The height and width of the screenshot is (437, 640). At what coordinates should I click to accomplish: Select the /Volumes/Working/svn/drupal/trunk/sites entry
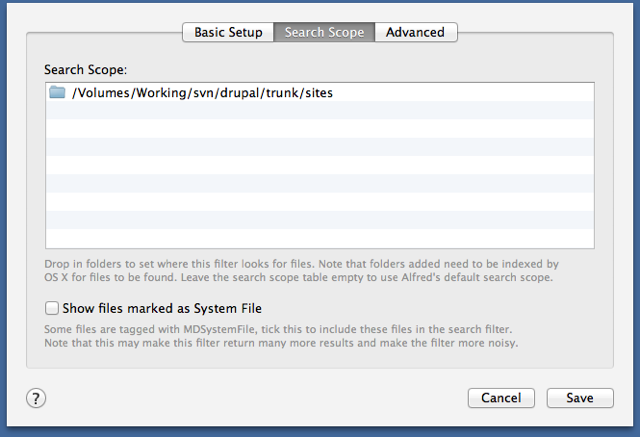(x=320, y=92)
